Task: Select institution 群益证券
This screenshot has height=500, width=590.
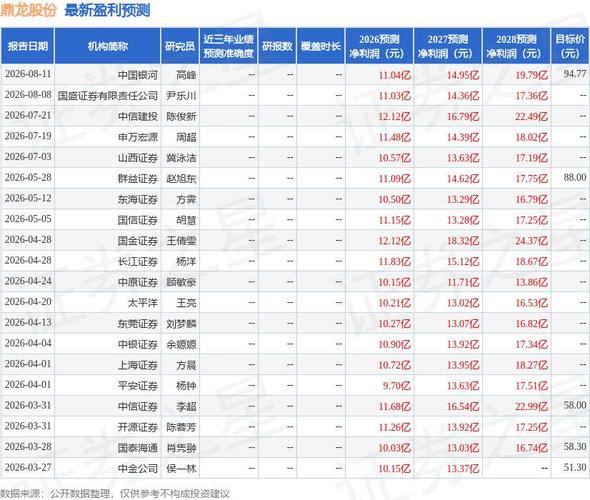Action: (x=138, y=179)
